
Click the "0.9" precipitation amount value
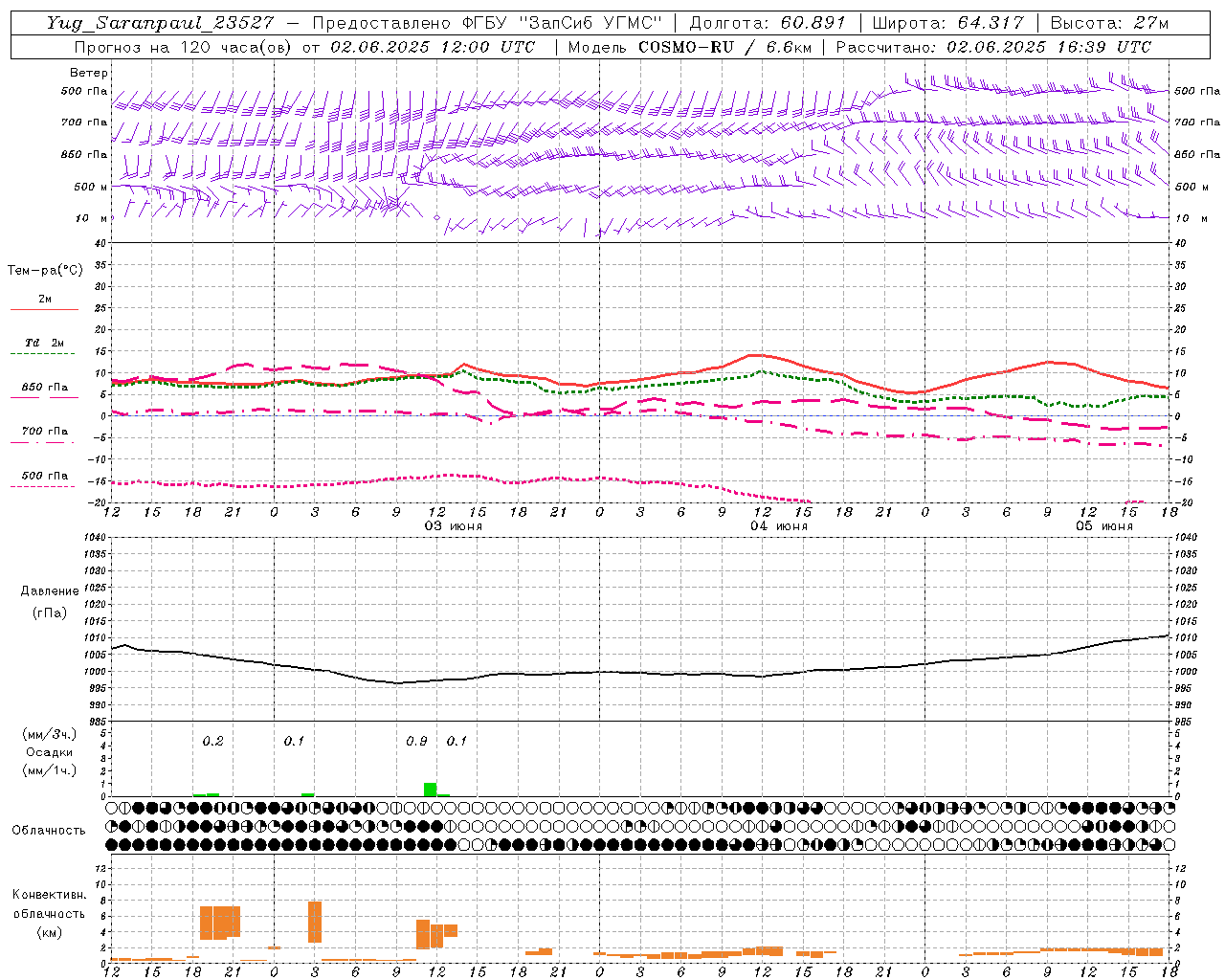[x=416, y=741]
